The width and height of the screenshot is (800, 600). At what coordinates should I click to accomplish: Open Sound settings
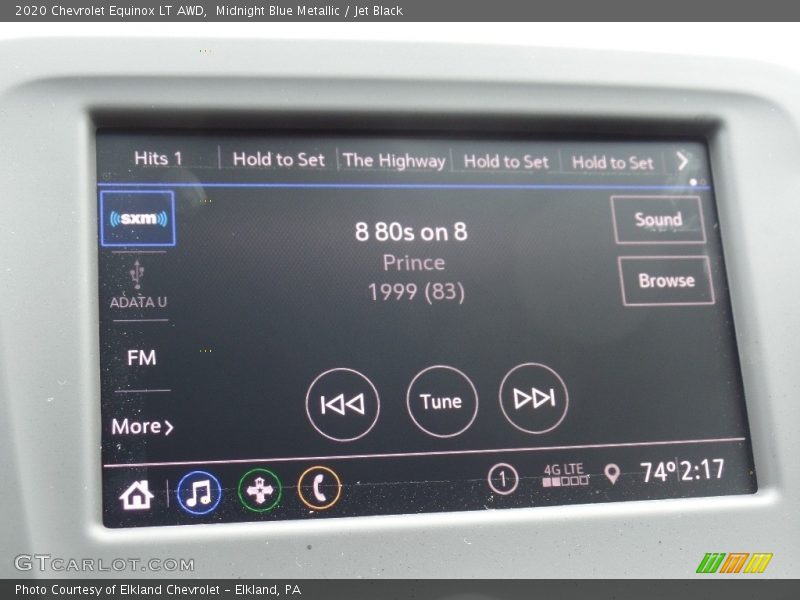(659, 220)
